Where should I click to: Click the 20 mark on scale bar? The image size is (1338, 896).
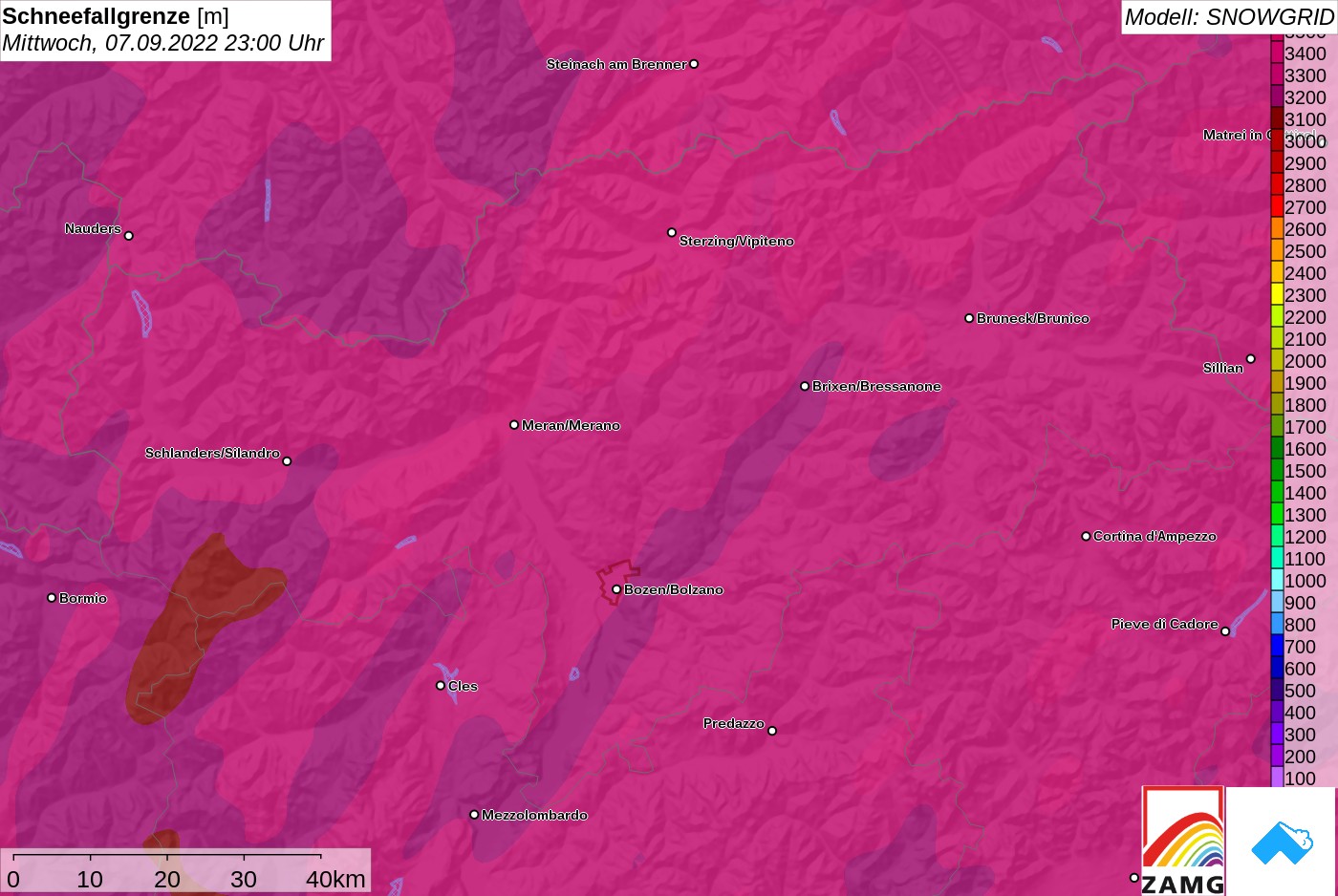pyautogui.click(x=167, y=879)
